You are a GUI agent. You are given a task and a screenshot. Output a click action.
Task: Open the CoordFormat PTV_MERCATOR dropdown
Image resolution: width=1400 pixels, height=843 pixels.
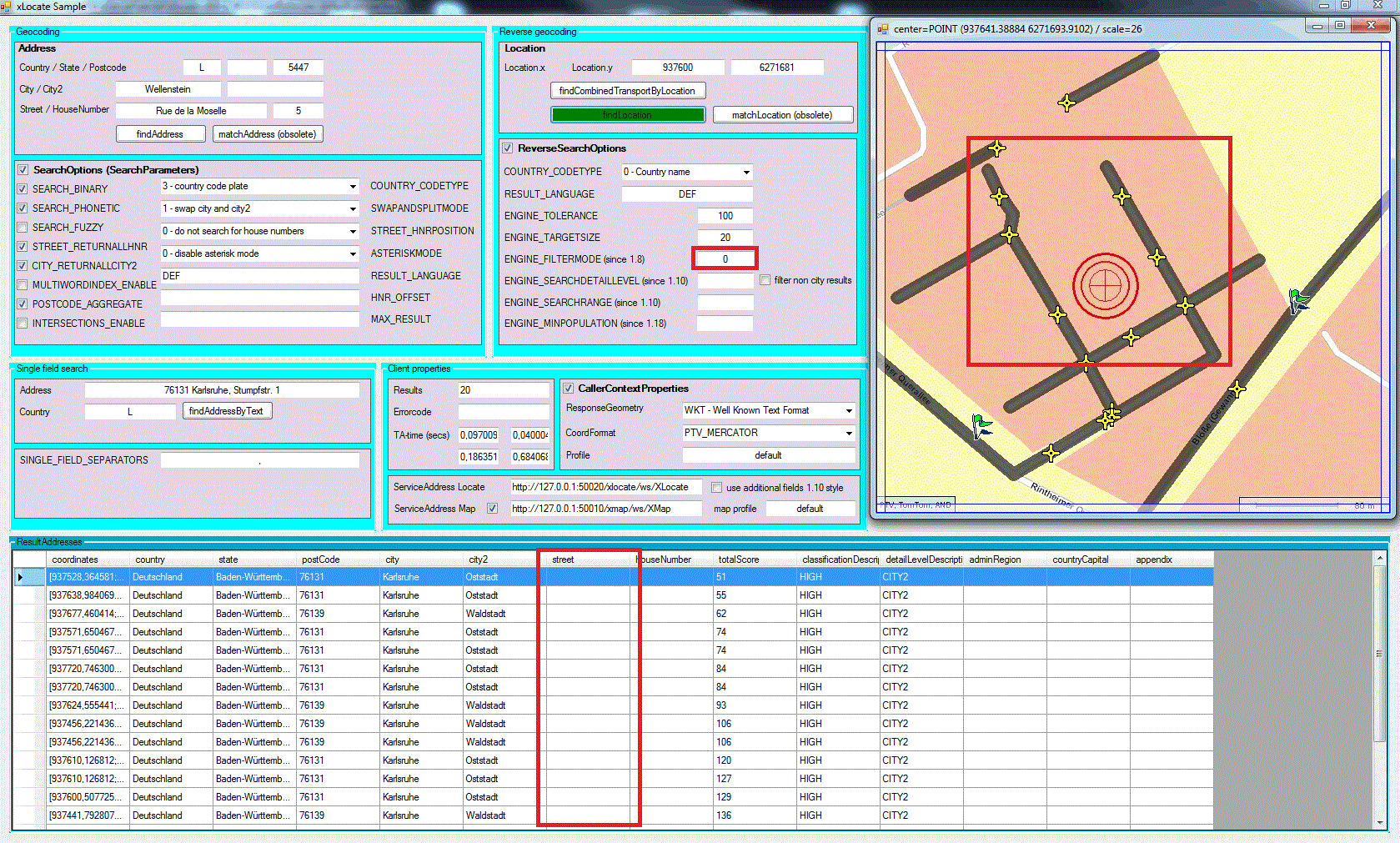click(x=849, y=434)
